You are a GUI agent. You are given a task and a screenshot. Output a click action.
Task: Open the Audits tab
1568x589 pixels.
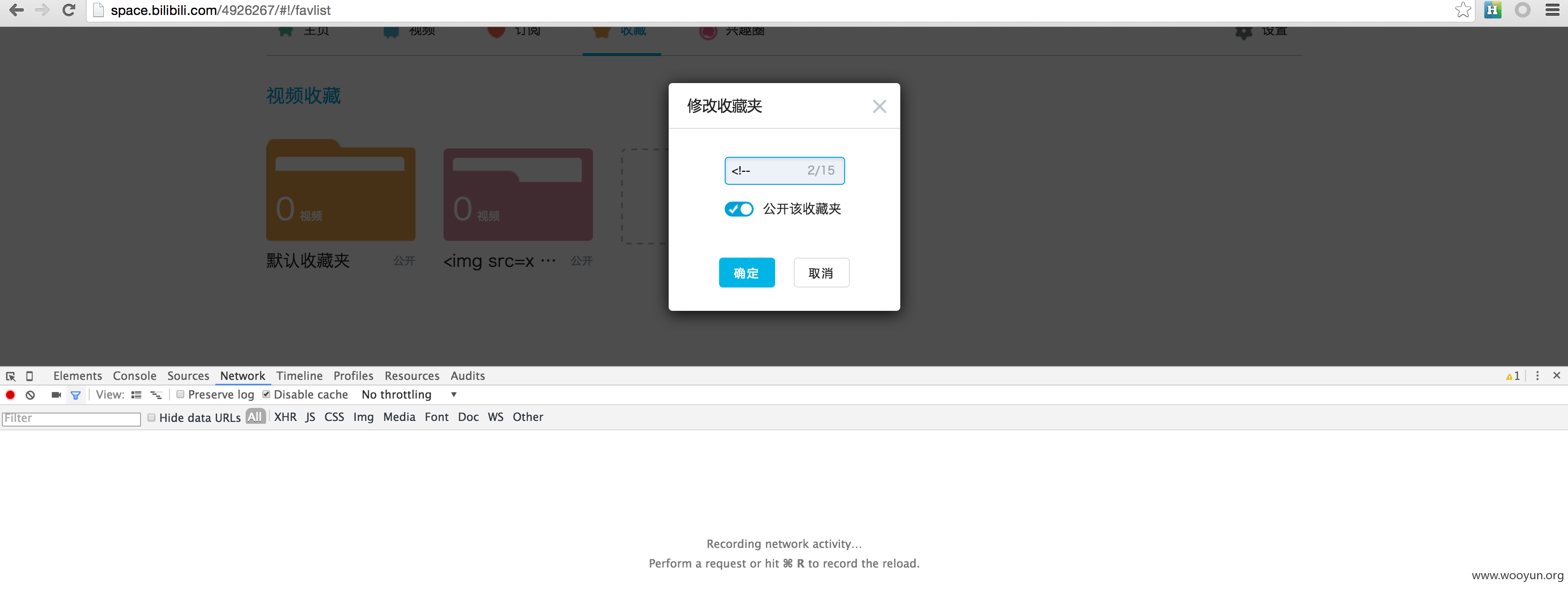pos(467,376)
